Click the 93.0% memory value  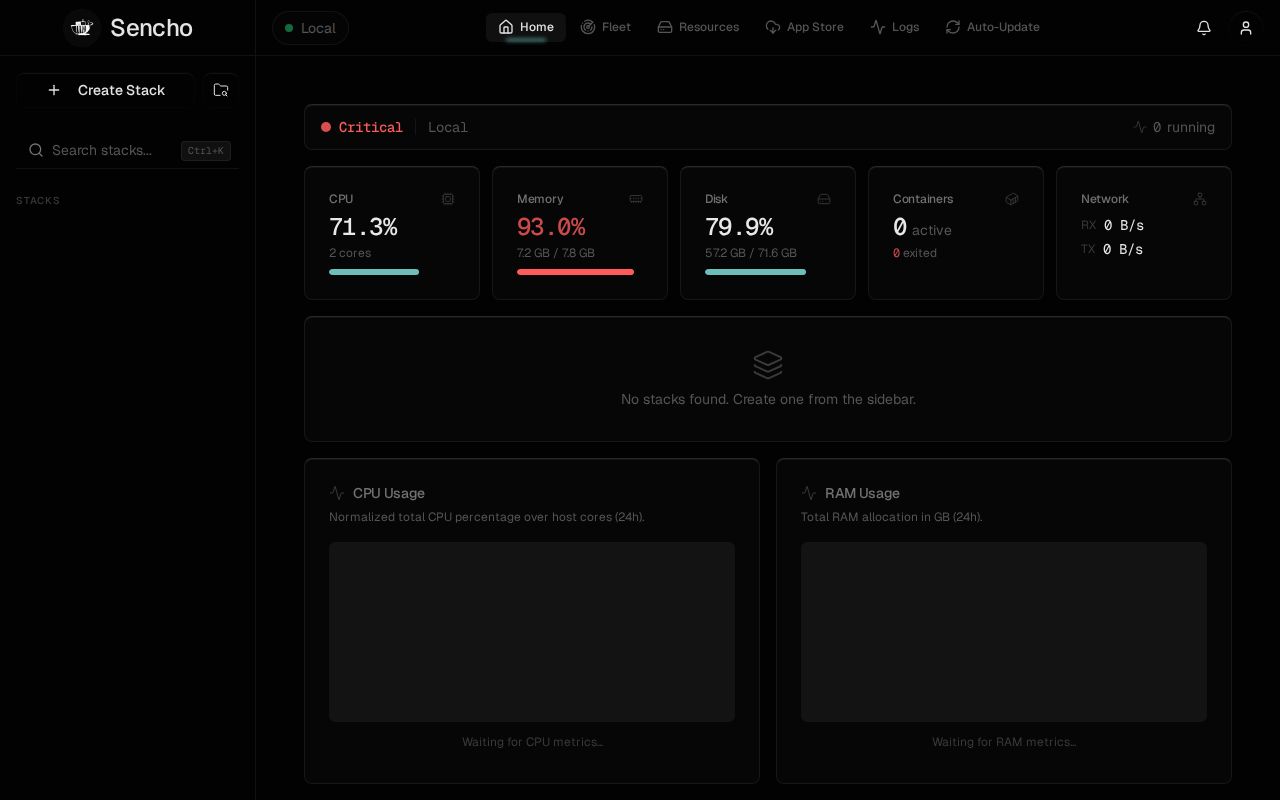551,227
